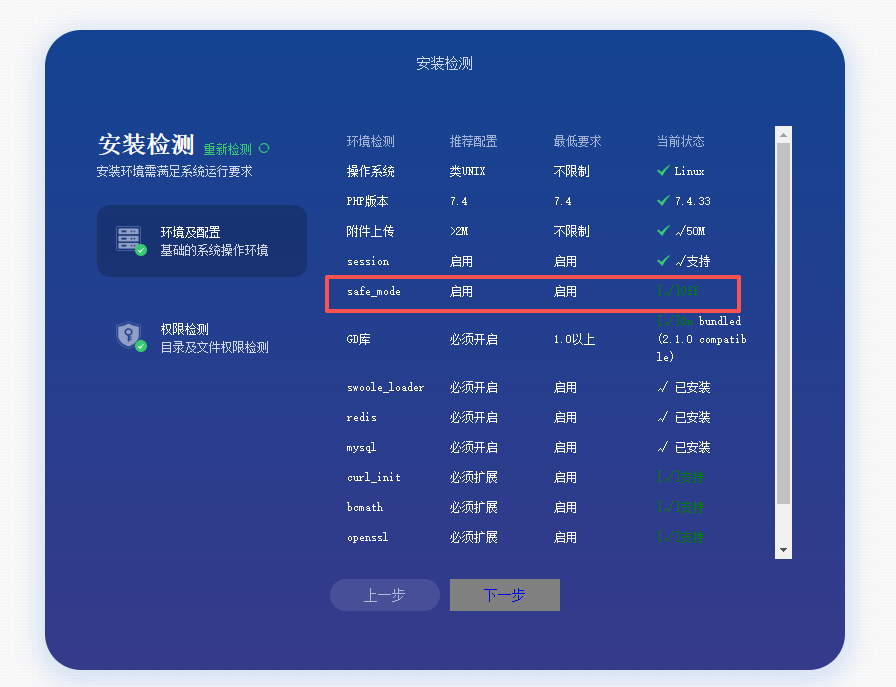Click 类UNIX recommended value
Viewport: 896px width, 687px height.
point(467,171)
